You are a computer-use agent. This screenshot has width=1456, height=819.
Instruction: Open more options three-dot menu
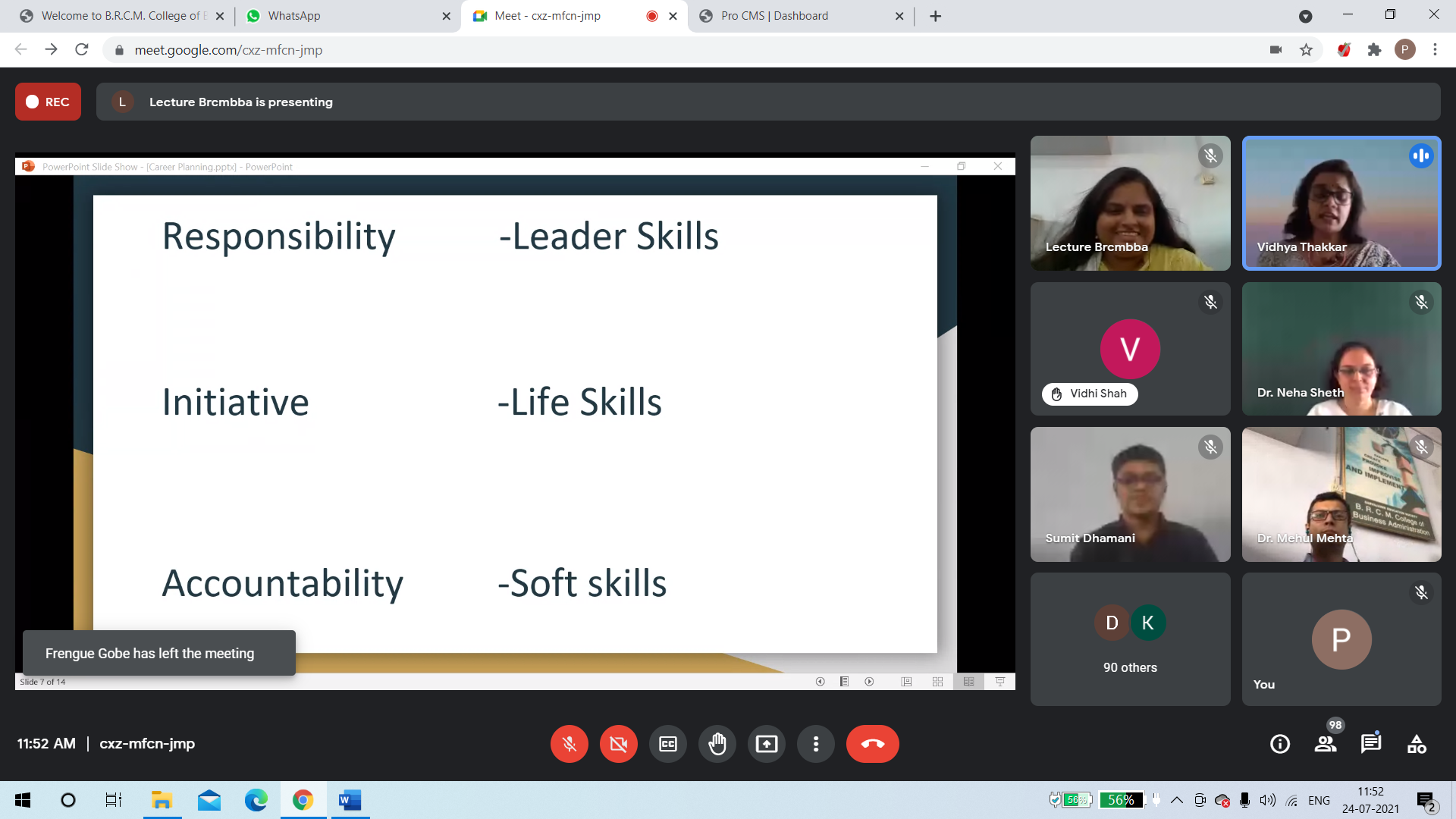815,744
